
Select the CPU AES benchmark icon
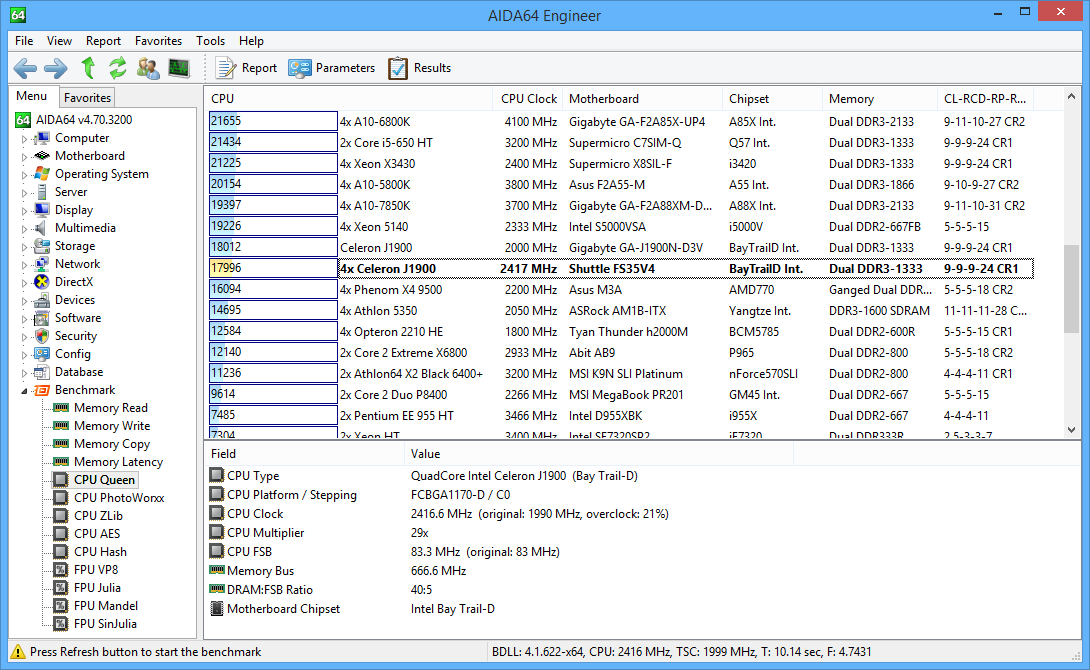tap(61, 534)
